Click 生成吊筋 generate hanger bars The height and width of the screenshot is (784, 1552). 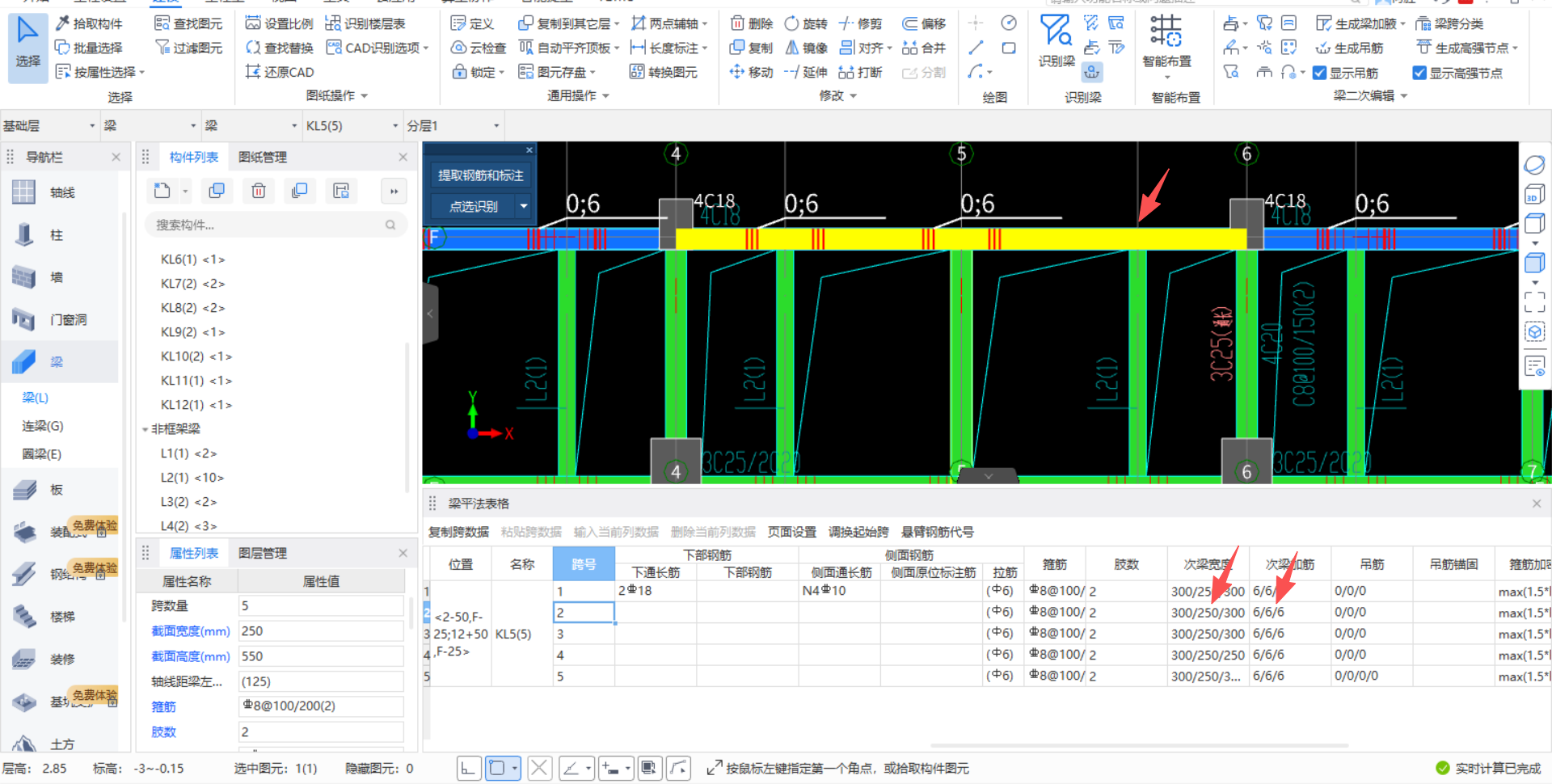[1349, 48]
